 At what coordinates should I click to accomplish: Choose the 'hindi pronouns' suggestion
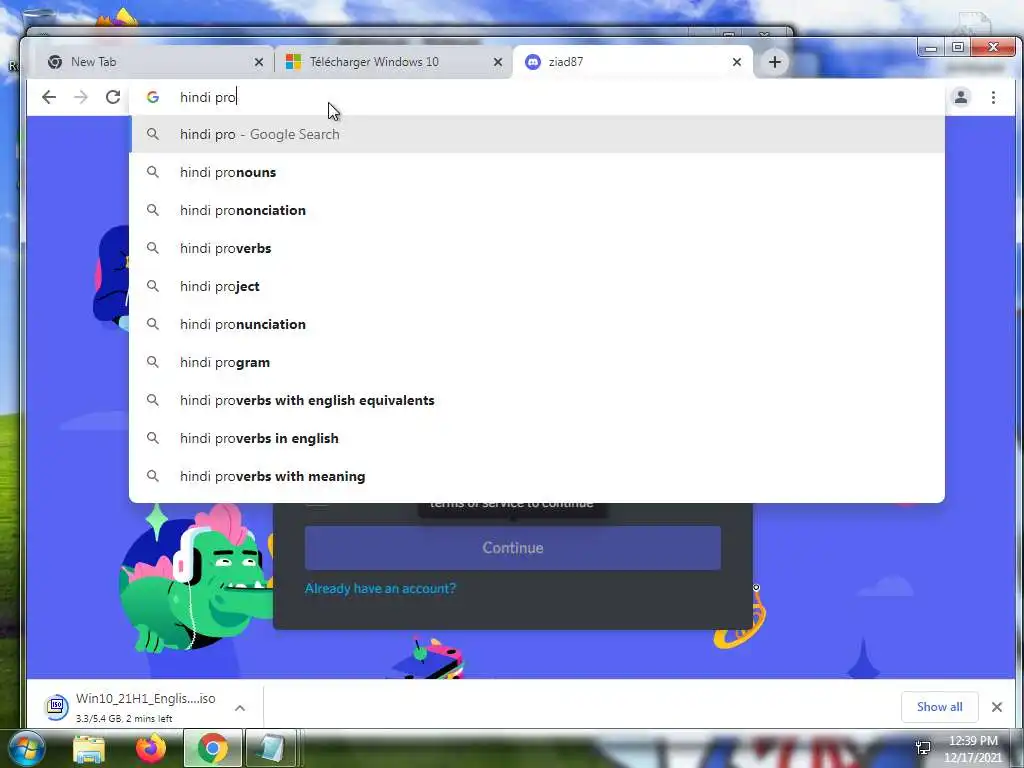pos(537,172)
